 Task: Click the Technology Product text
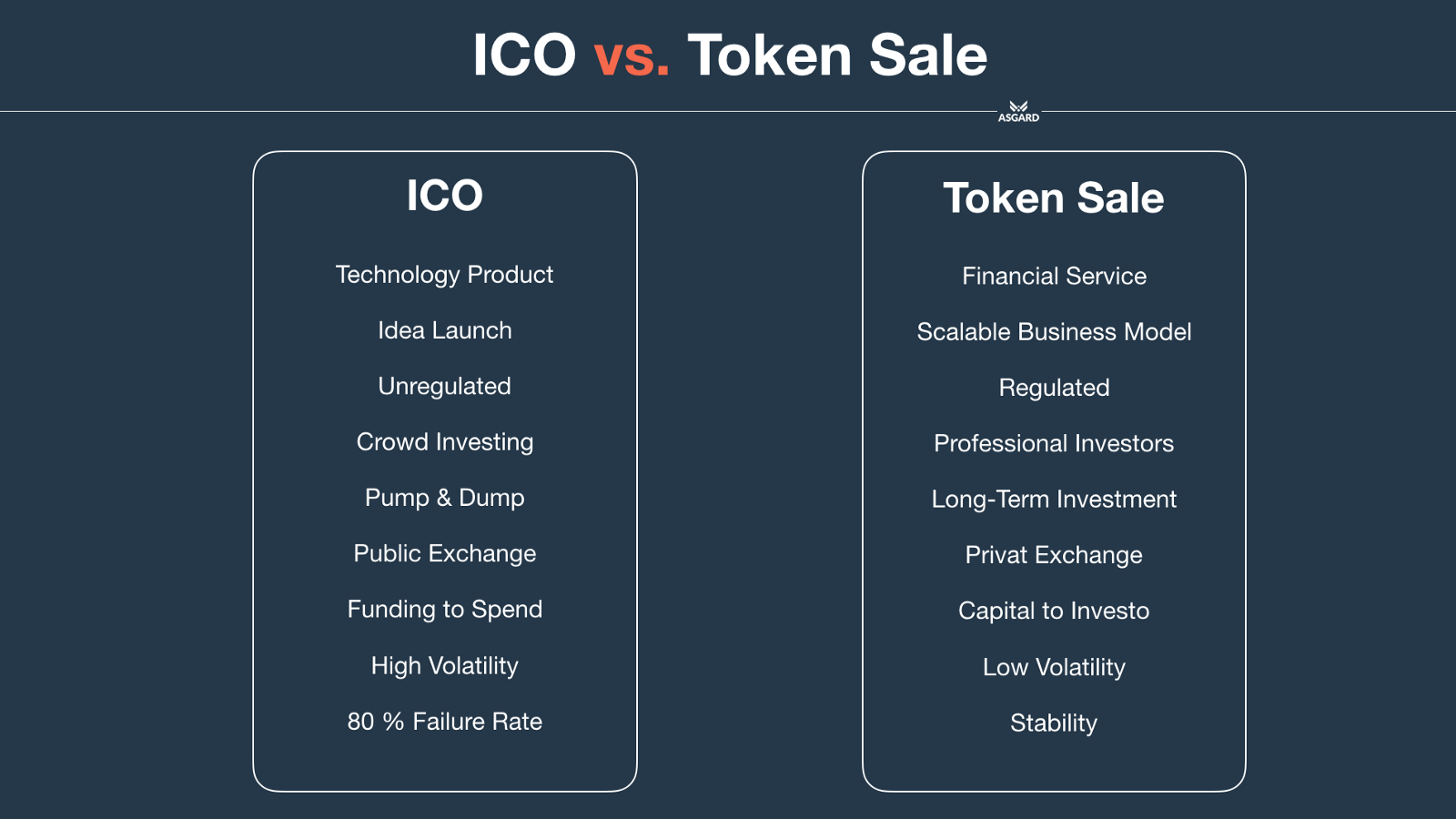(x=444, y=275)
